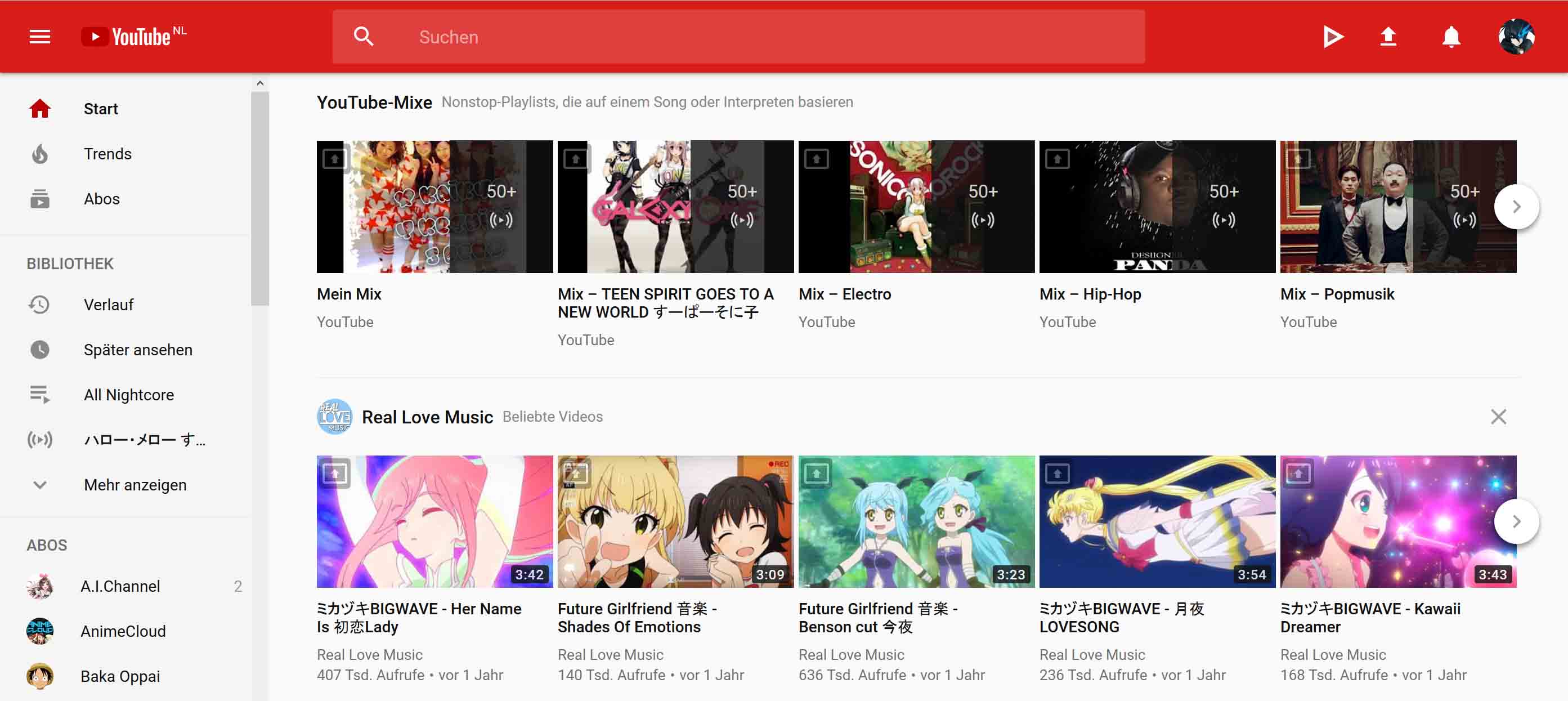Screen dimensions: 1568x701
Task: Open Verlauf history
Action: pyautogui.click(x=125, y=305)
